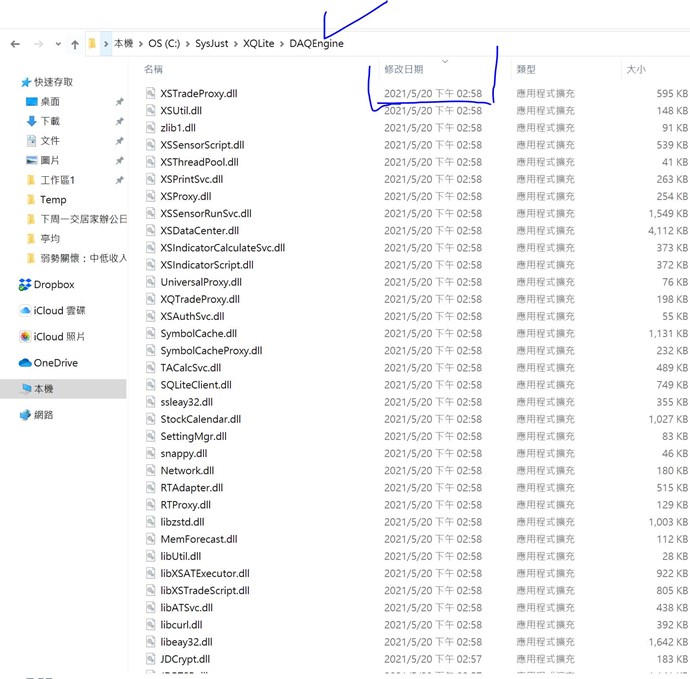Select zlib1.dll file icon
The image size is (690, 679).
tap(150, 128)
